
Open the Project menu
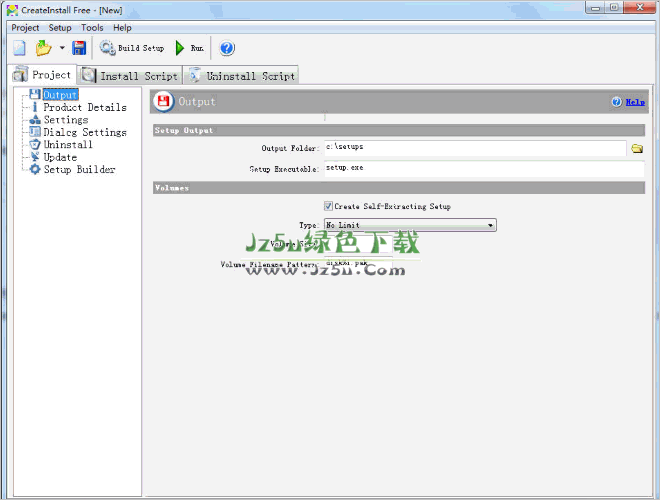pyautogui.click(x=25, y=28)
